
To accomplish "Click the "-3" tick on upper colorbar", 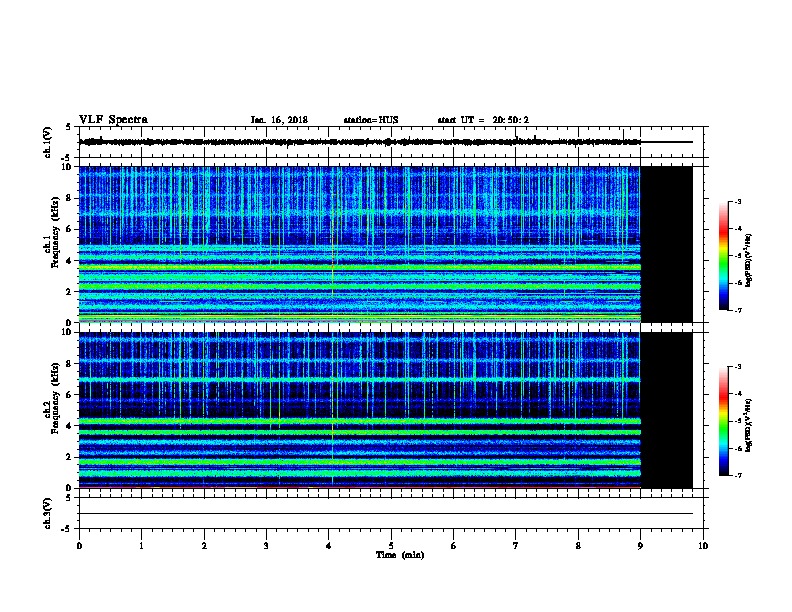I will point(738,202).
